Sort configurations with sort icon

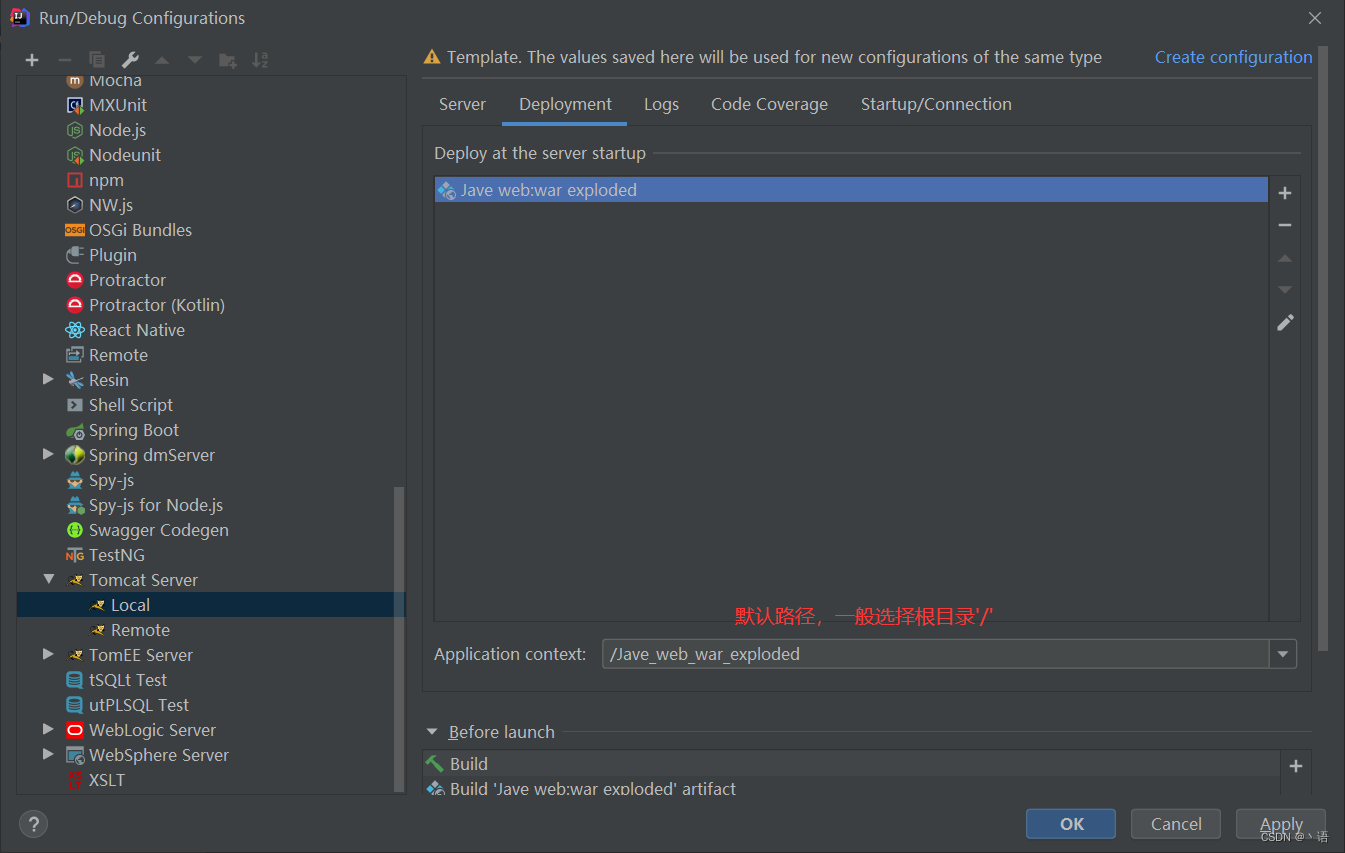[260, 60]
